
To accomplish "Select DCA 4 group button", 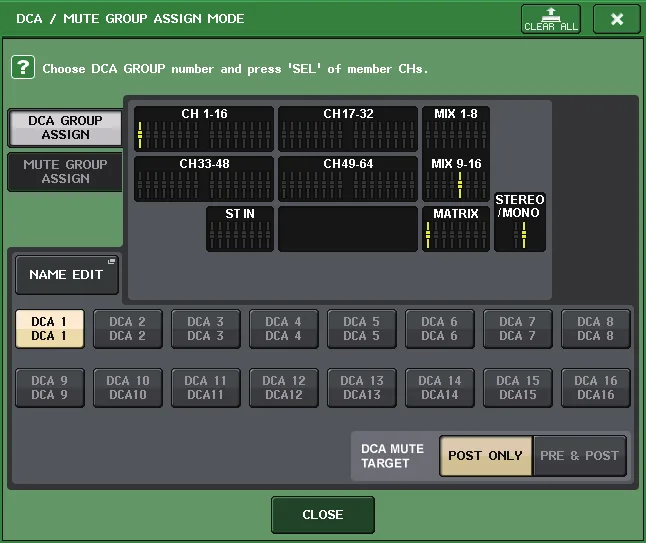I will [283, 329].
